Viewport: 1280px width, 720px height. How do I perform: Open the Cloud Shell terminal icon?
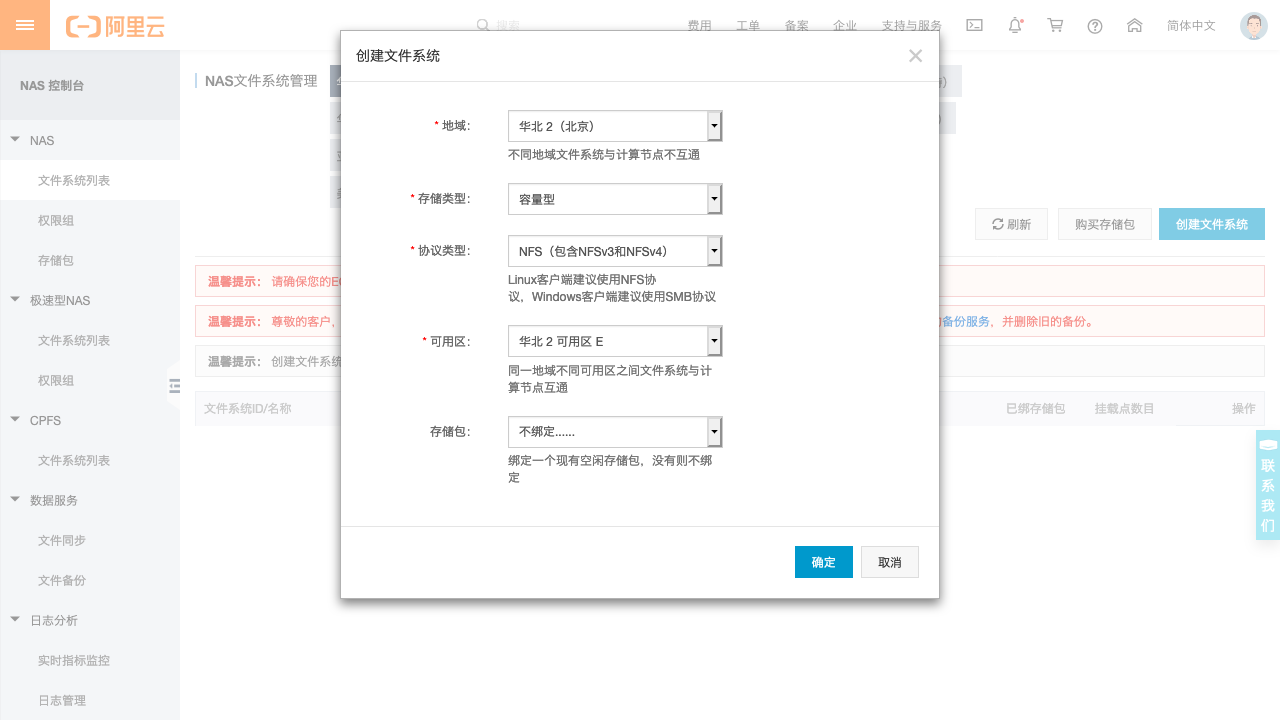point(974,25)
